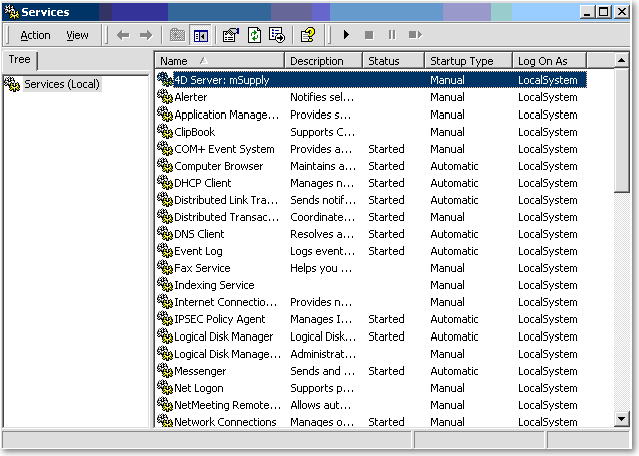Click the Stop Service toolbar button
This screenshot has width=639, height=456.
pos(369,35)
